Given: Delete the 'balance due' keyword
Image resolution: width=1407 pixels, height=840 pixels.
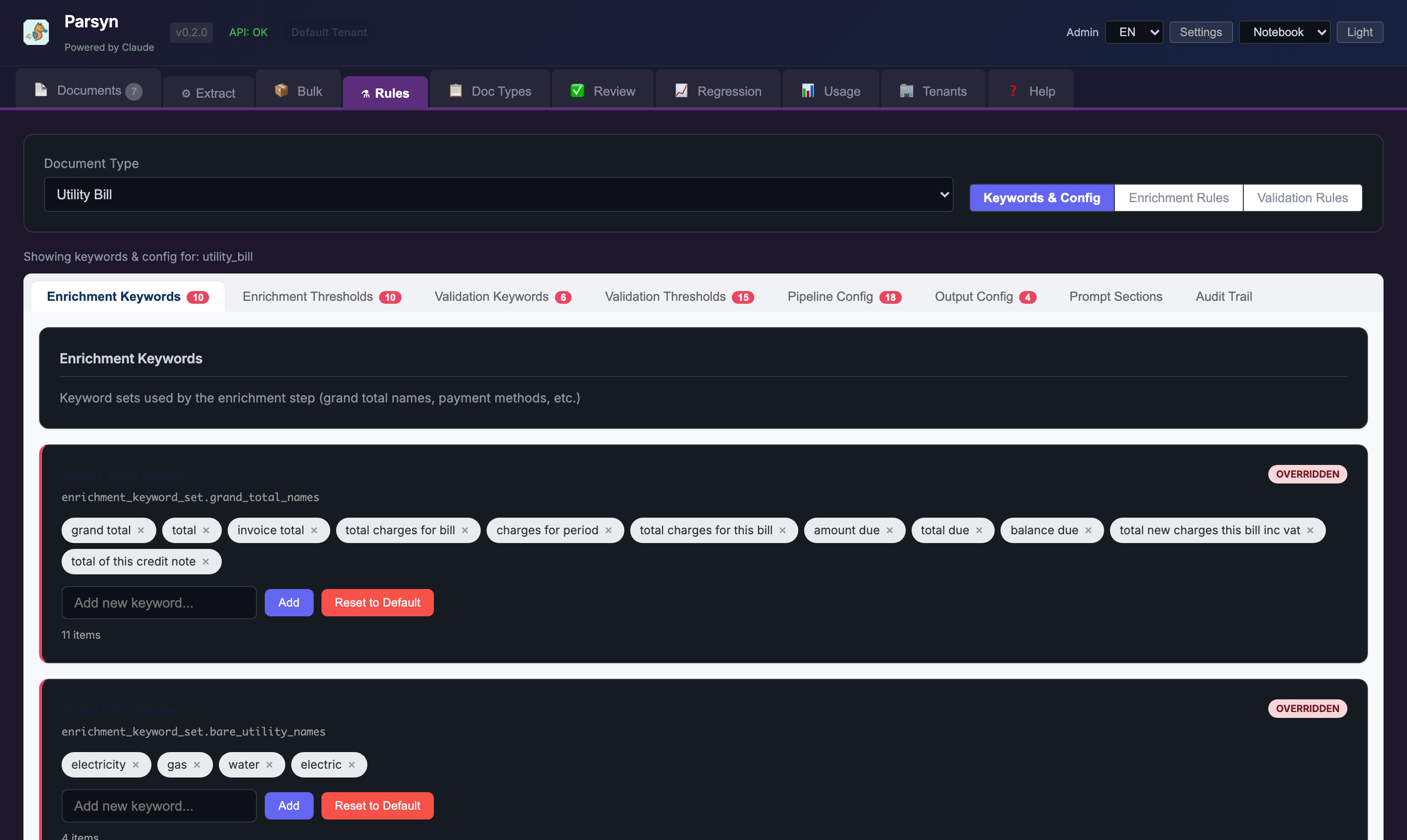Looking at the screenshot, I should click(x=1088, y=530).
